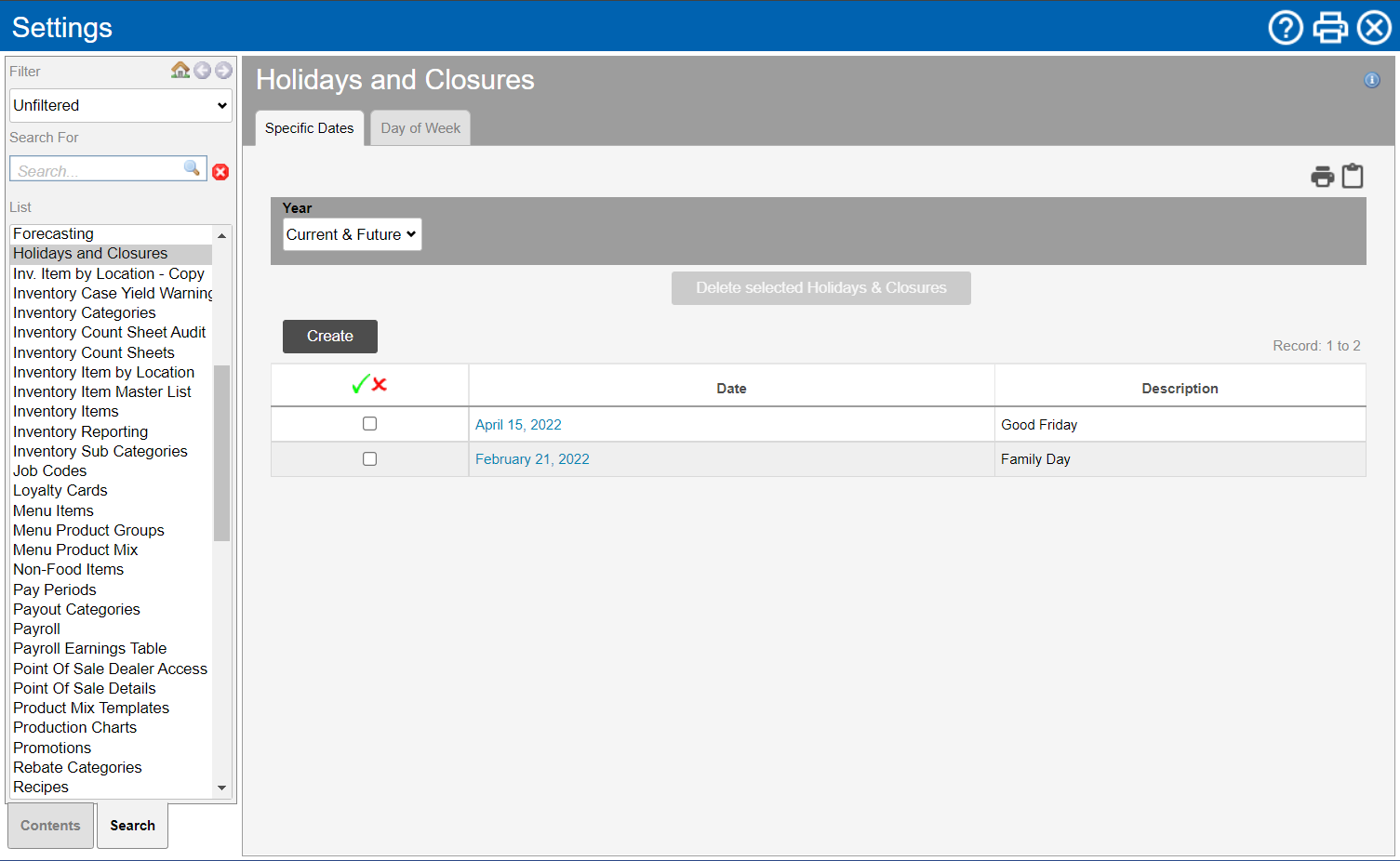This screenshot has width=1400, height=861.
Task: Click the back arrow navigation icon
Action: click(202, 71)
